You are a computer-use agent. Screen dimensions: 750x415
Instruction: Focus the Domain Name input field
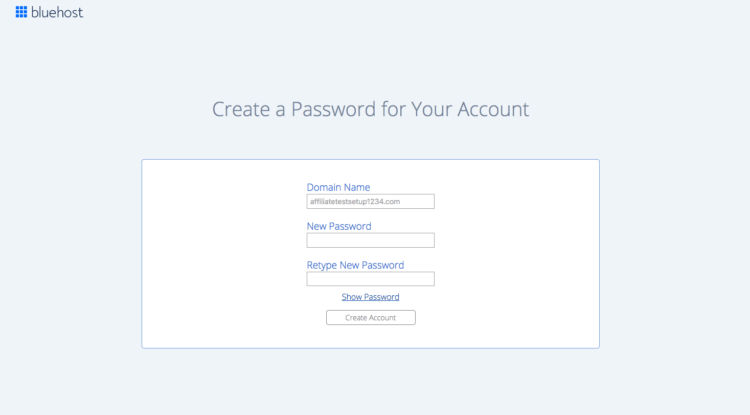coord(370,201)
